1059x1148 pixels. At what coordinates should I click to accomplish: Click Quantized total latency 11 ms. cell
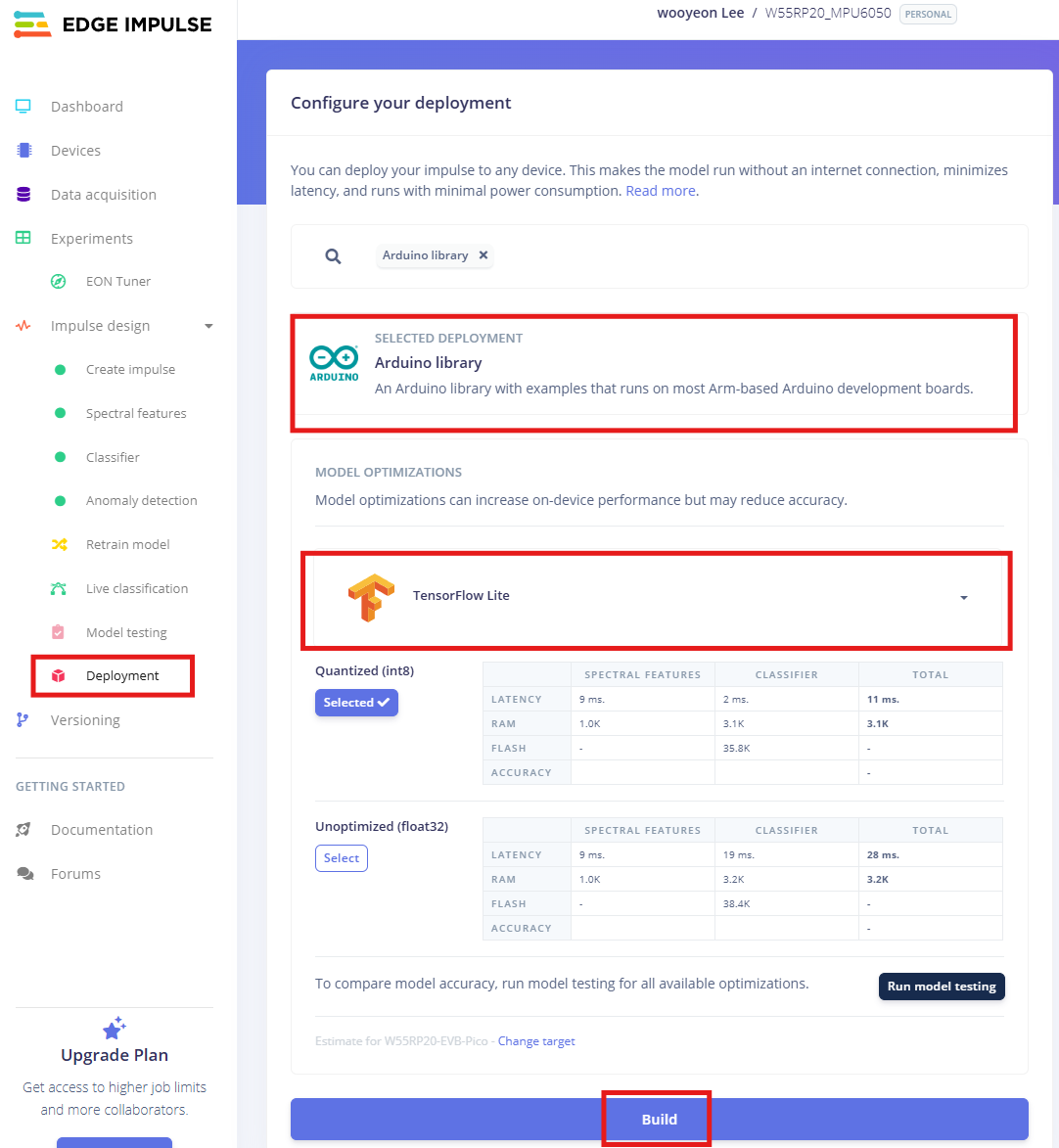930,699
